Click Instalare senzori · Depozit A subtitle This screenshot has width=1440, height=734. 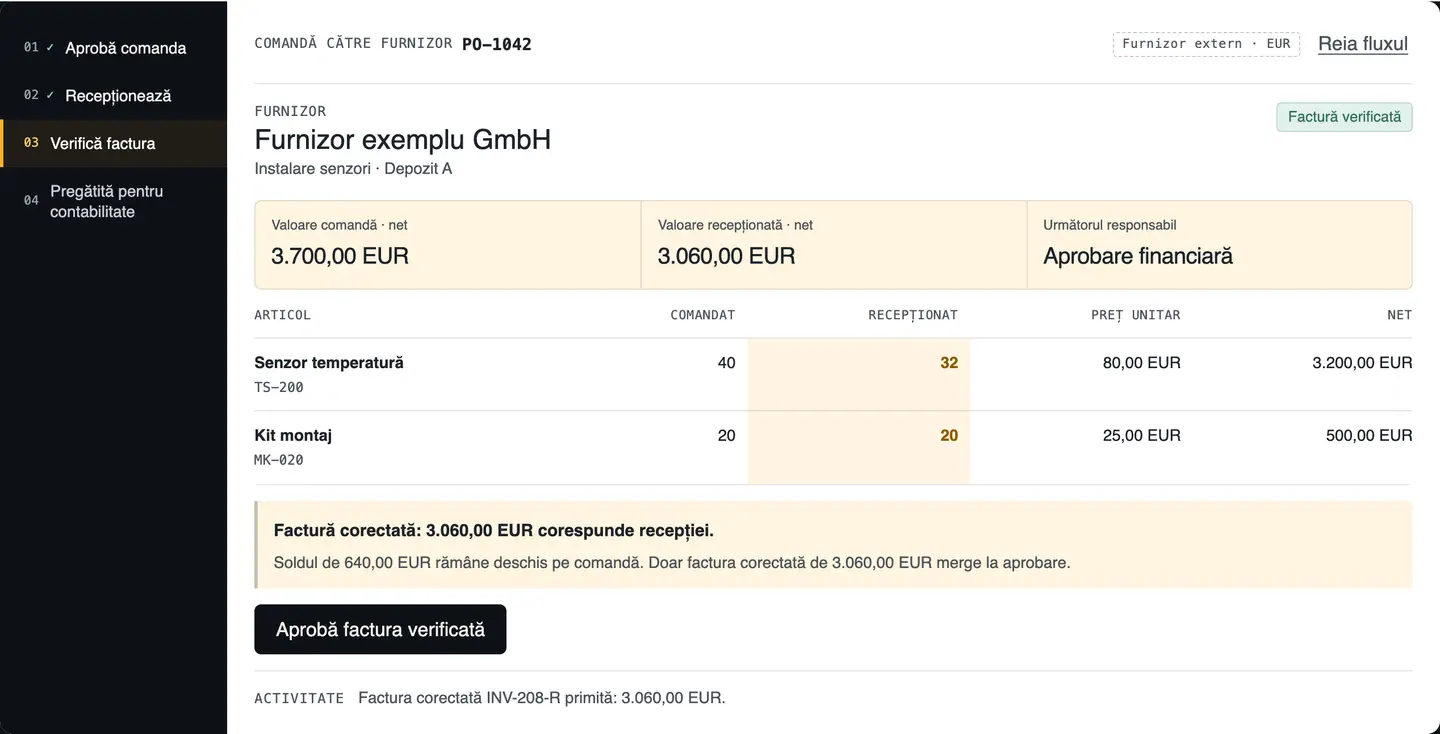tap(353, 169)
